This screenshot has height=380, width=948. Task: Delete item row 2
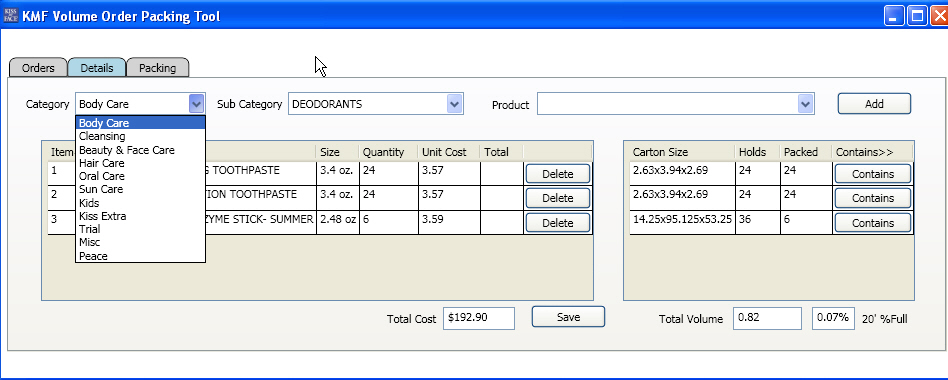point(557,198)
